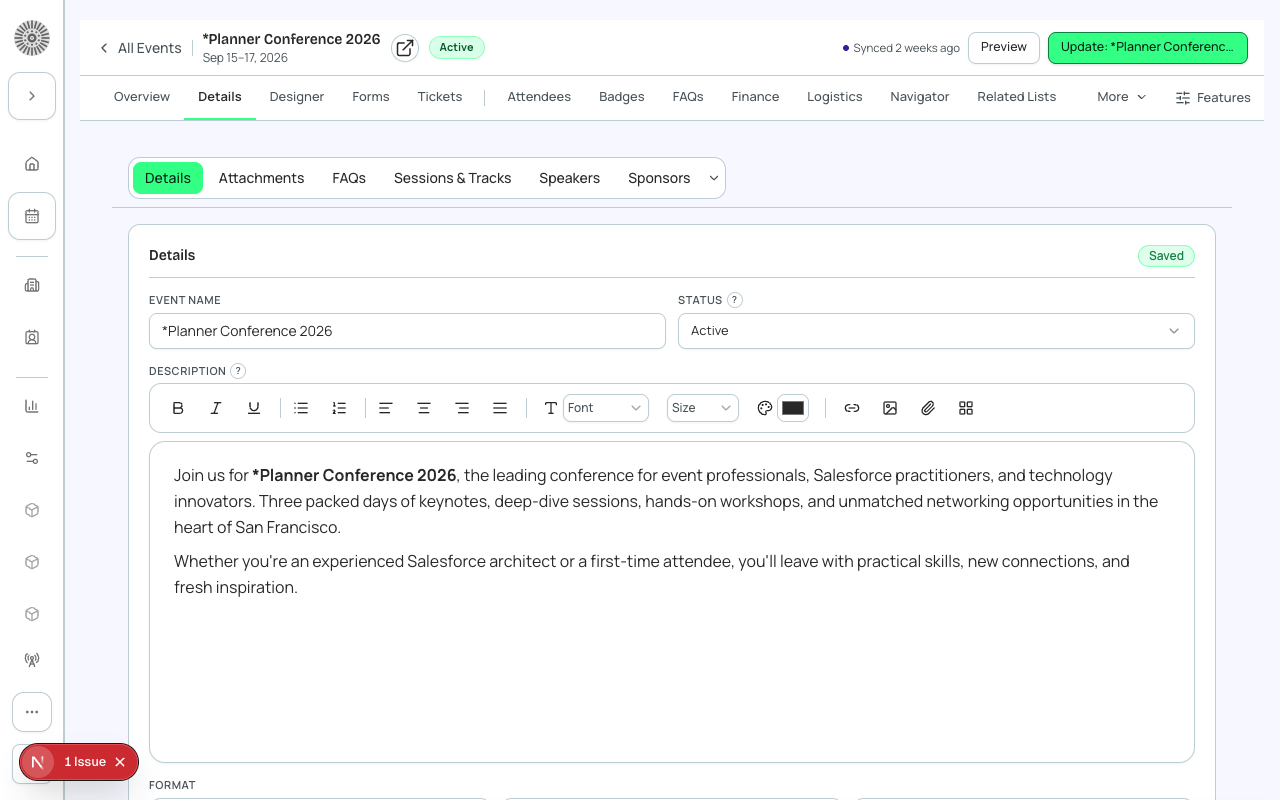Open the Tickets tab
Screen dimensions: 1280x800
tap(440, 97)
